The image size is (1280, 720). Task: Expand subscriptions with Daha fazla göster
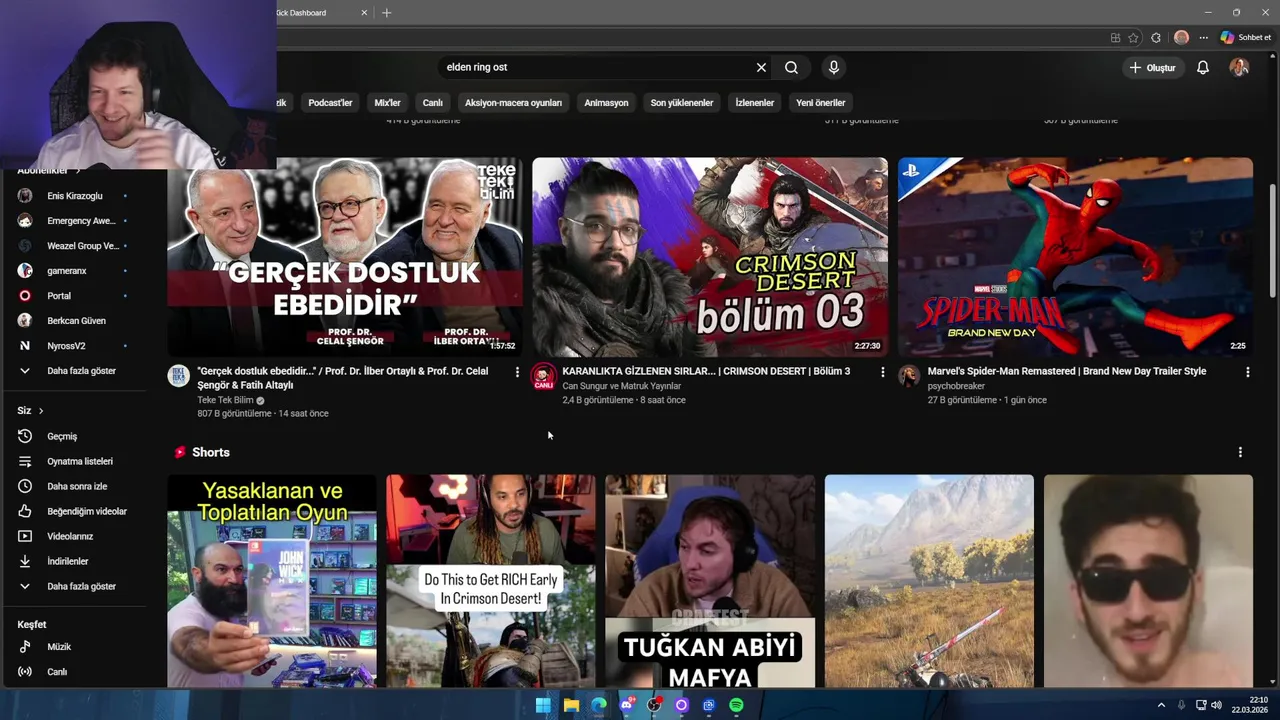[73, 371]
